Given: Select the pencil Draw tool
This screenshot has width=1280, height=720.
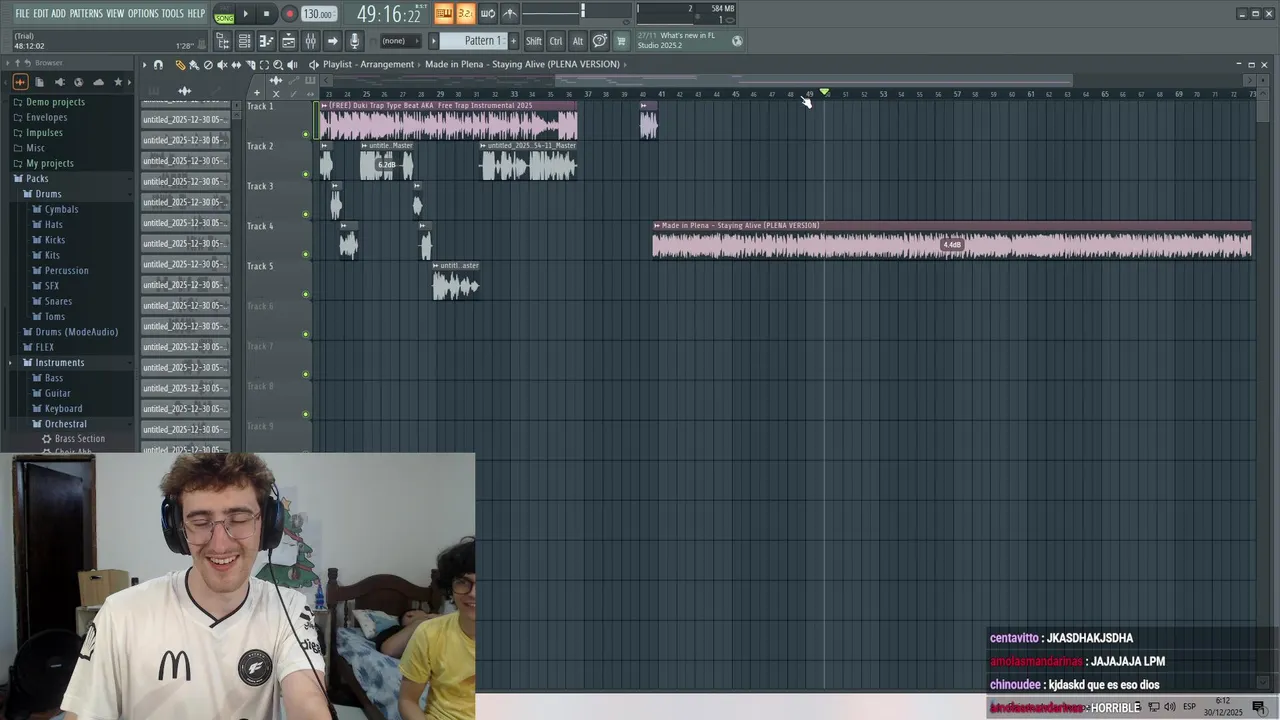Looking at the screenshot, I should point(180,65).
